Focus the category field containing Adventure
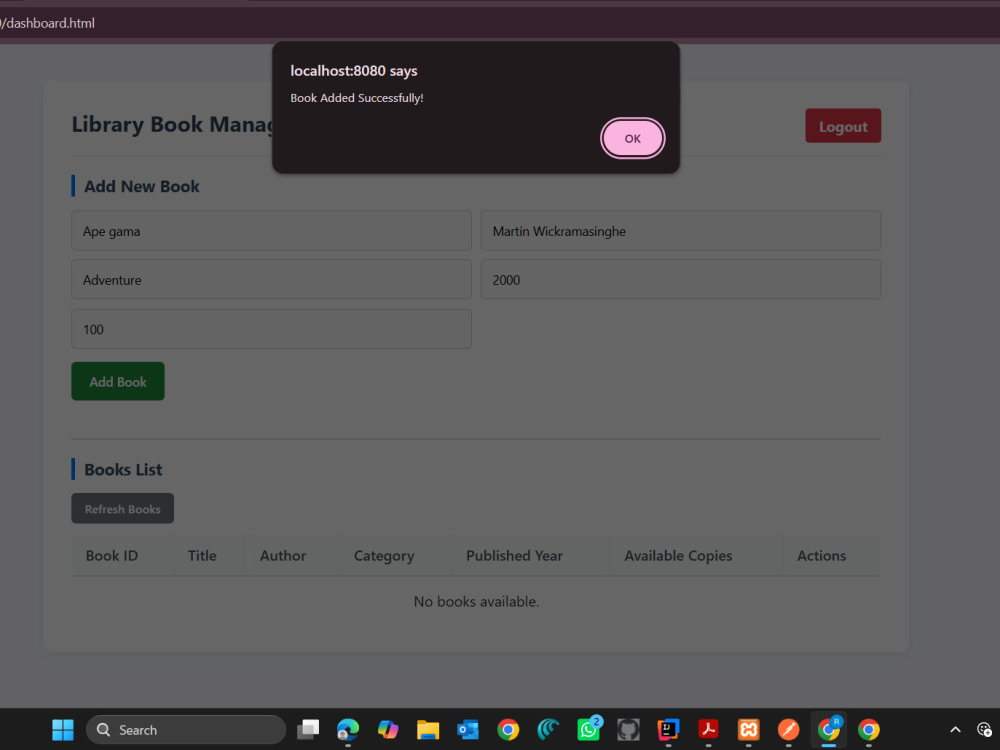Viewport: 1000px width, 750px height. point(272,279)
